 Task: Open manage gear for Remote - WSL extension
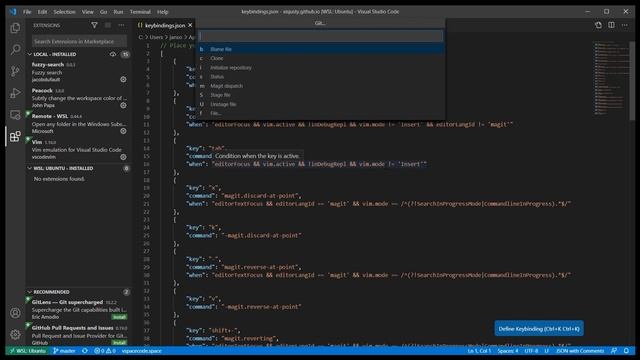click(123, 131)
